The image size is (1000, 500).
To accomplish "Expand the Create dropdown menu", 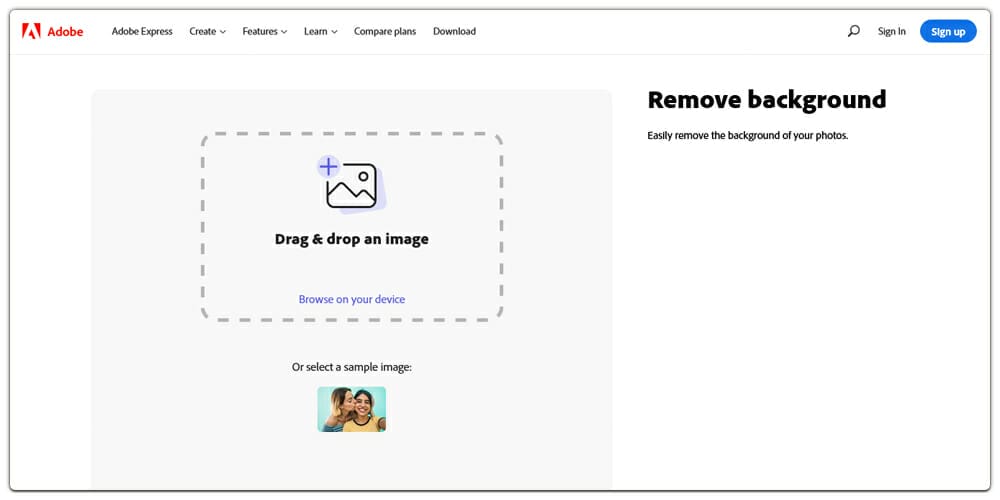I will coord(207,31).
